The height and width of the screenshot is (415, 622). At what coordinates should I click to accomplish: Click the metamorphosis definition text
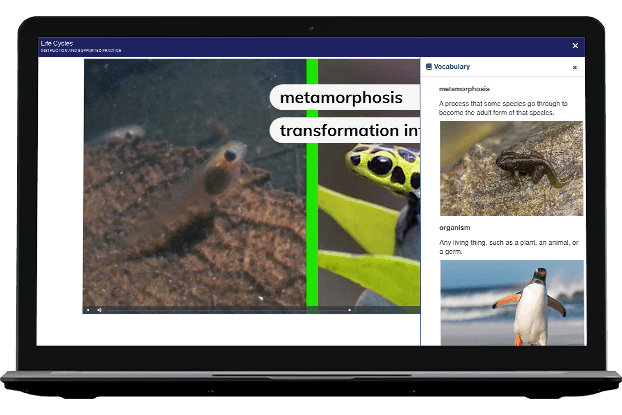[503, 108]
